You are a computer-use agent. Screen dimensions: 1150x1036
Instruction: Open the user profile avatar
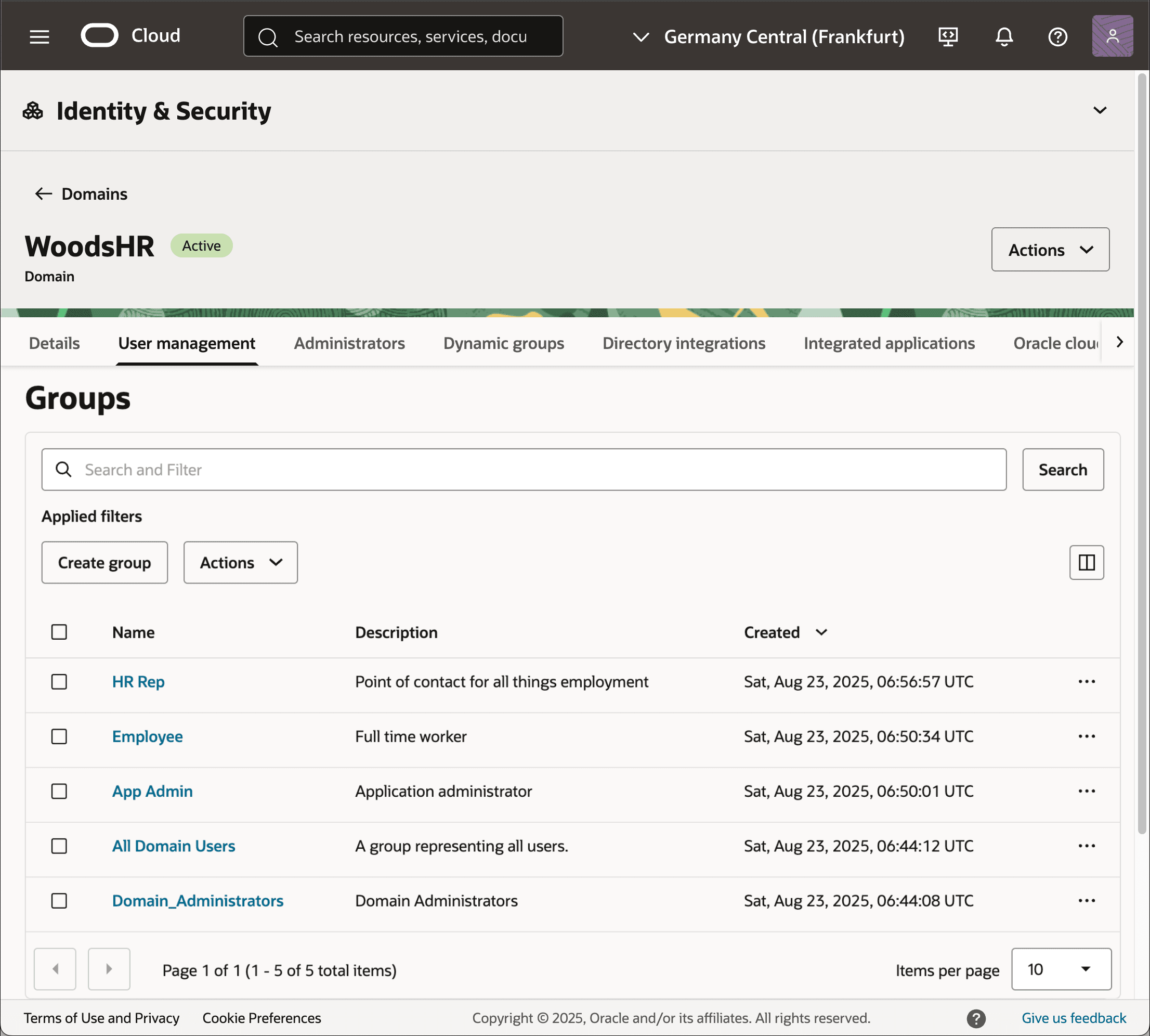(1112, 36)
